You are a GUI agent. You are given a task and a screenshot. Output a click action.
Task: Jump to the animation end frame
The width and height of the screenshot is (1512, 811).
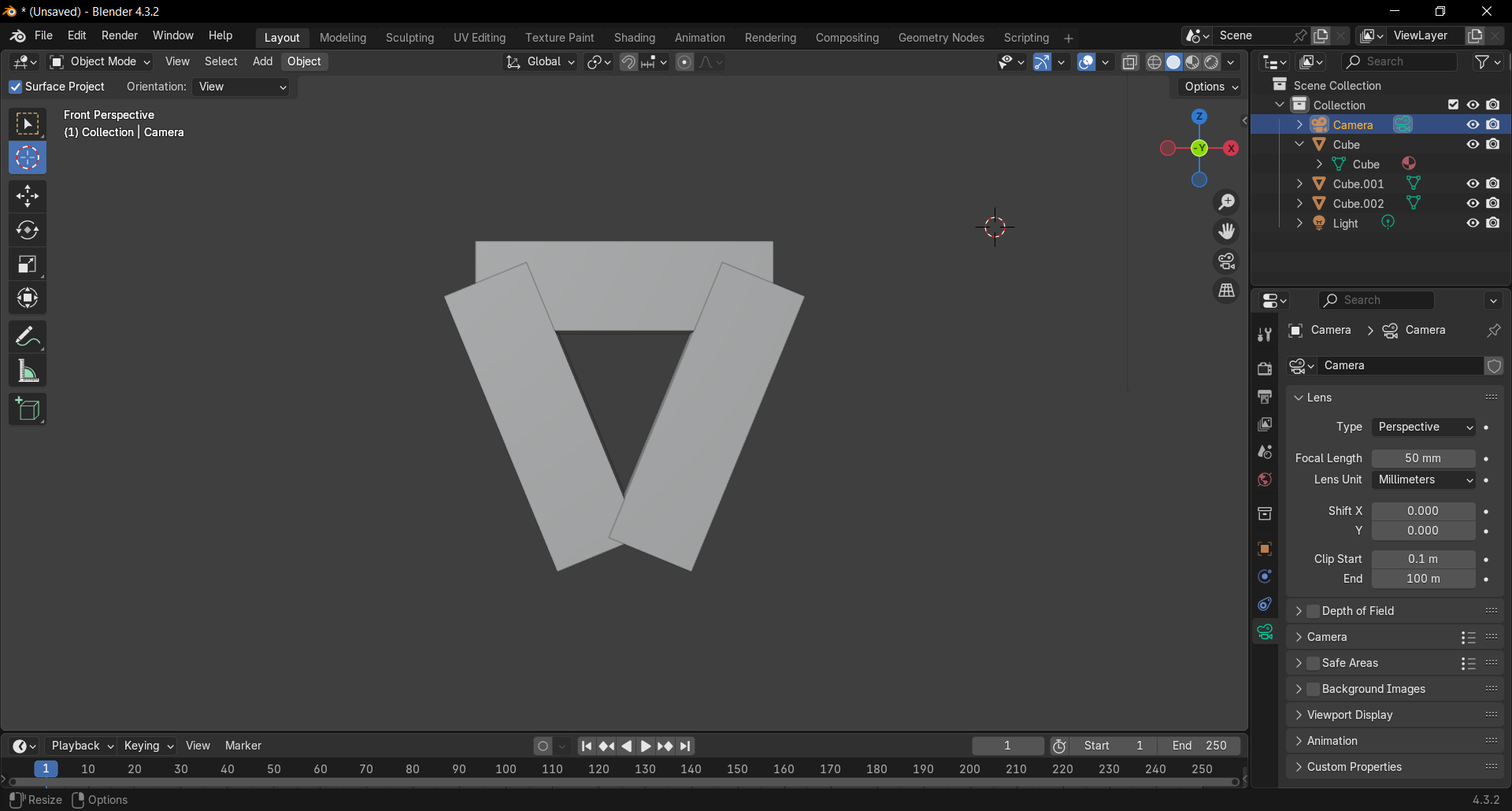pyautogui.click(x=686, y=746)
